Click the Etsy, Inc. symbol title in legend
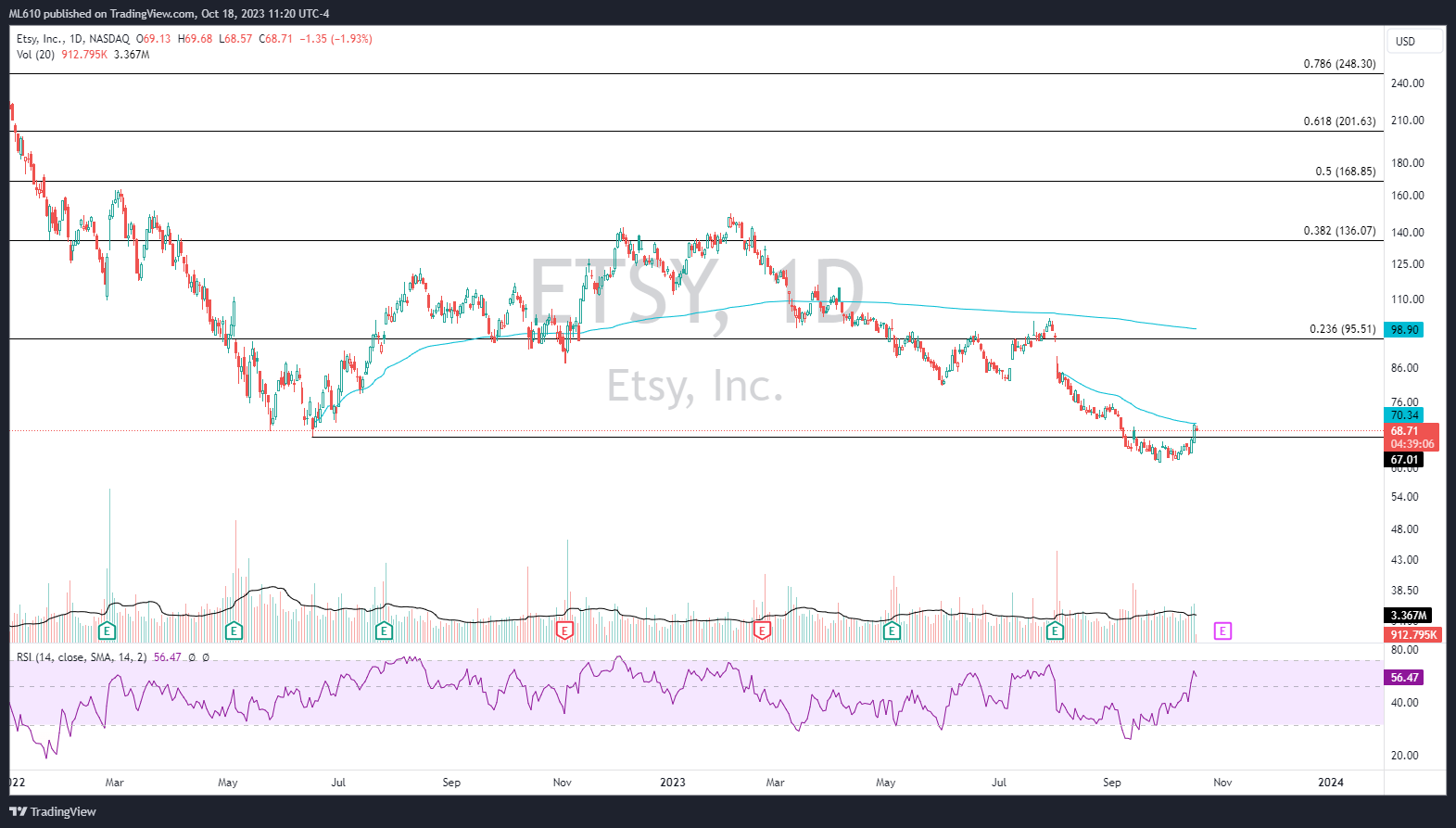Viewport: 1456px width, 828px height. [40, 39]
